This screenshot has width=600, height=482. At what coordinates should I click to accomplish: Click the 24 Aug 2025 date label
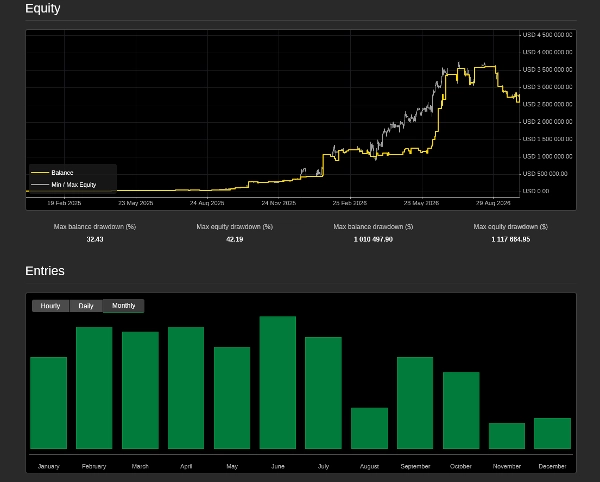click(x=207, y=203)
